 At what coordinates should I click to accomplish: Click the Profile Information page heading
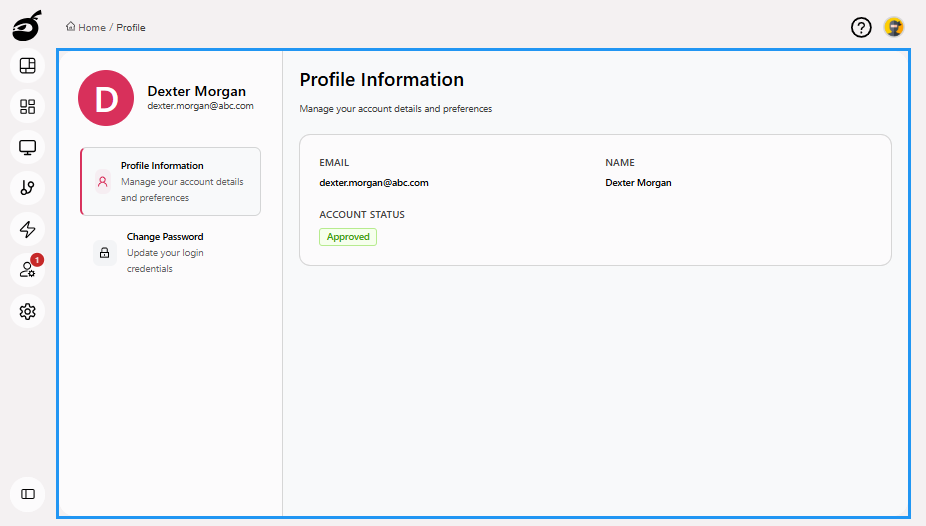pos(382,79)
